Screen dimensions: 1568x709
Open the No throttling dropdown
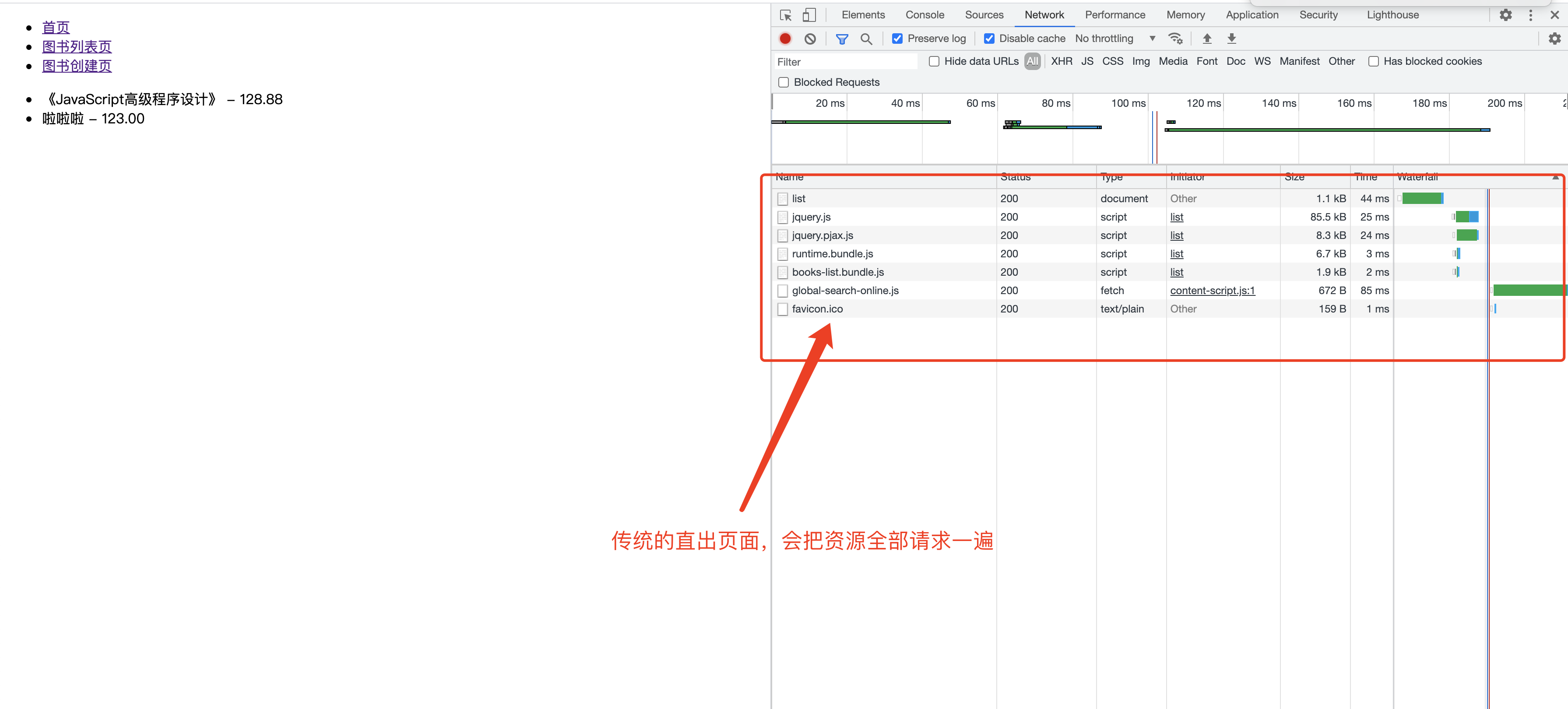tap(1115, 39)
